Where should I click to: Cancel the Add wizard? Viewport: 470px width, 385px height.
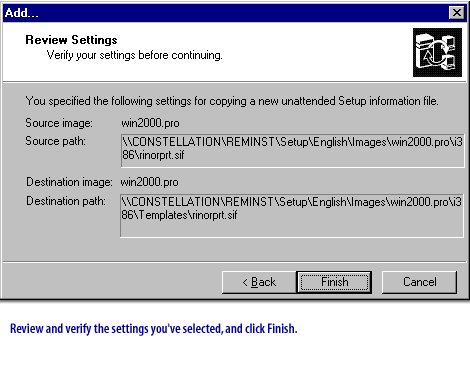[x=419, y=282]
